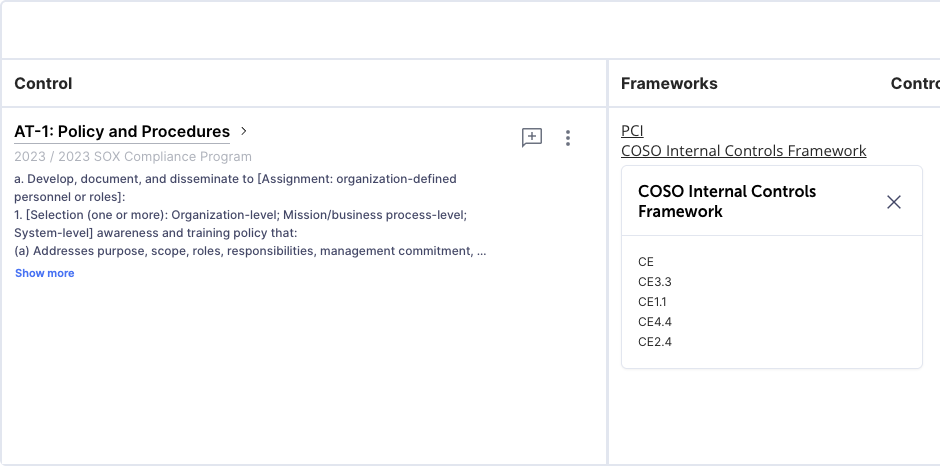Screen dimensions: 940x466
Task: Click the underlined COSO Internal Controls Framework link
Action: point(743,151)
